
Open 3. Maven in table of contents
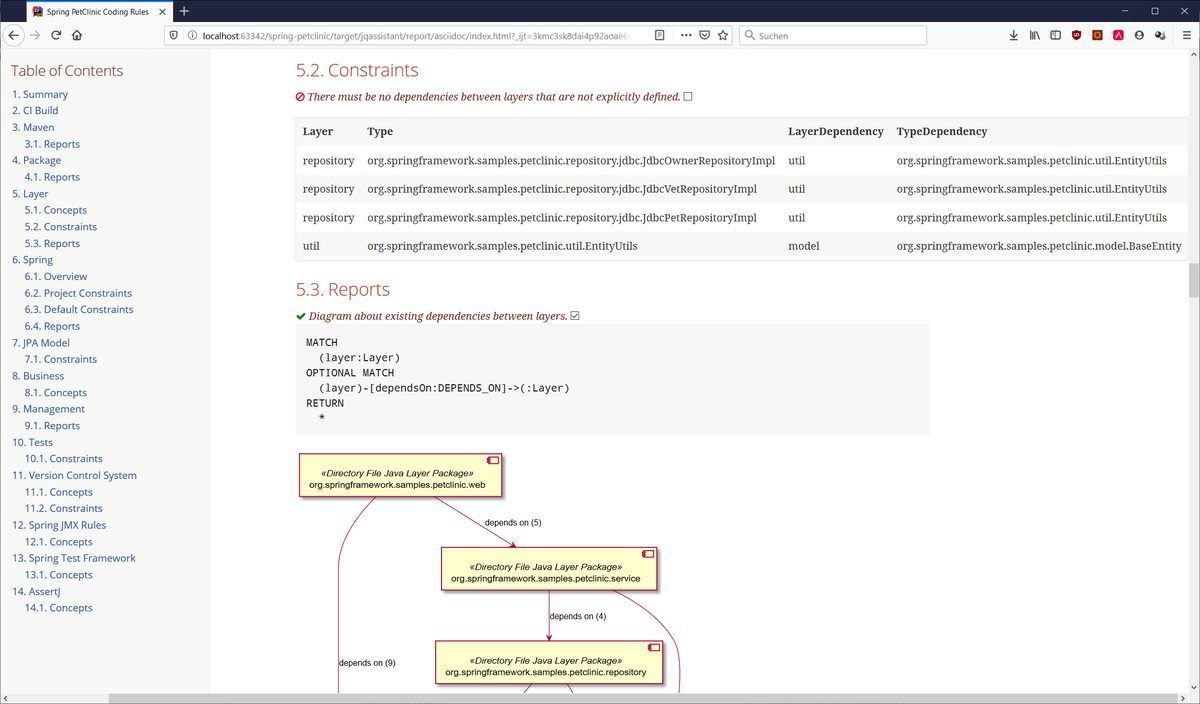click(x=33, y=127)
